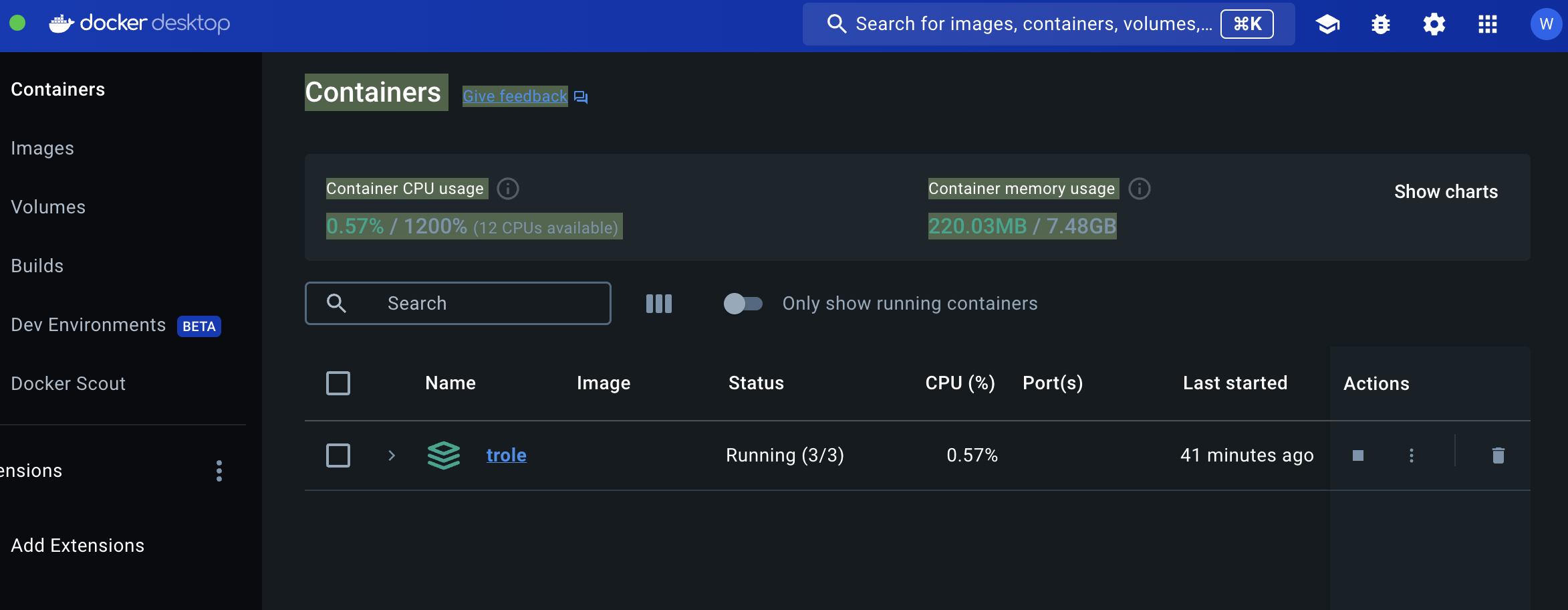Open the Give feedback link

click(515, 96)
